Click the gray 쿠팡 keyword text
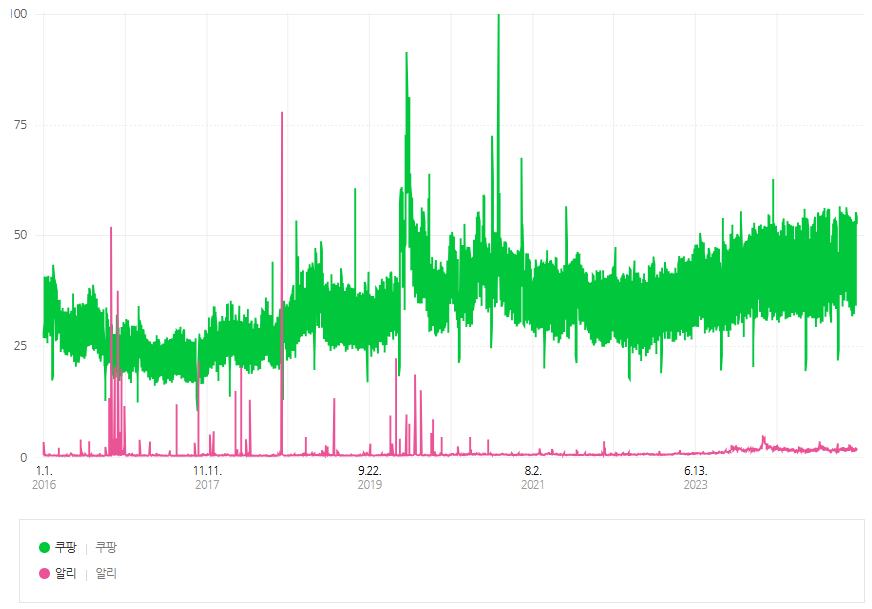 click(106, 548)
